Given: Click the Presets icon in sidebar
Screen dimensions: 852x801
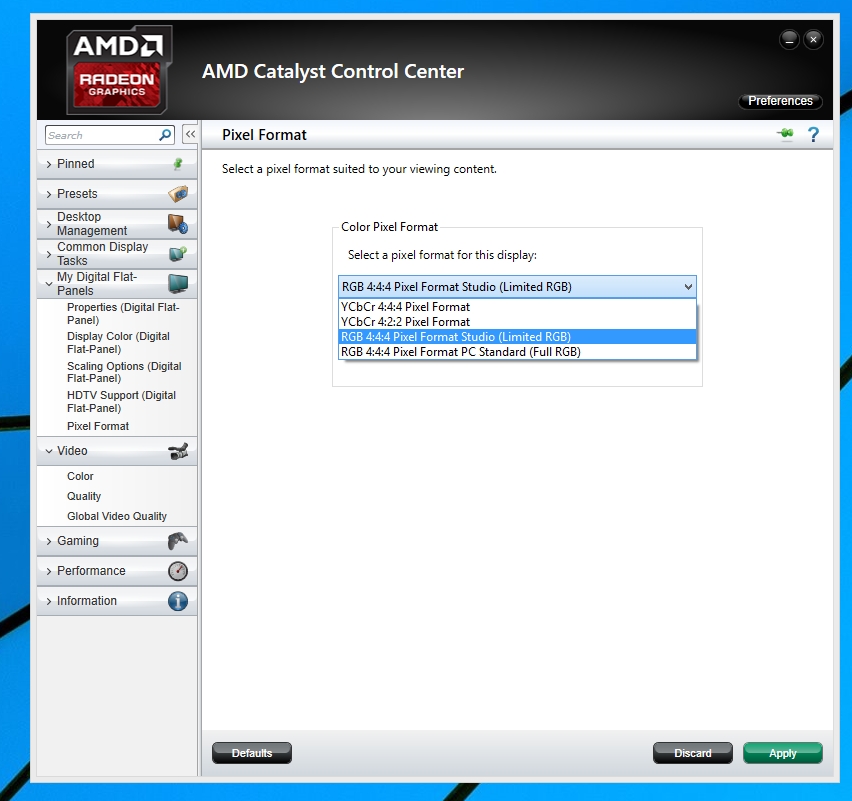Looking at the screenshot, I should [x=178, y=193].
